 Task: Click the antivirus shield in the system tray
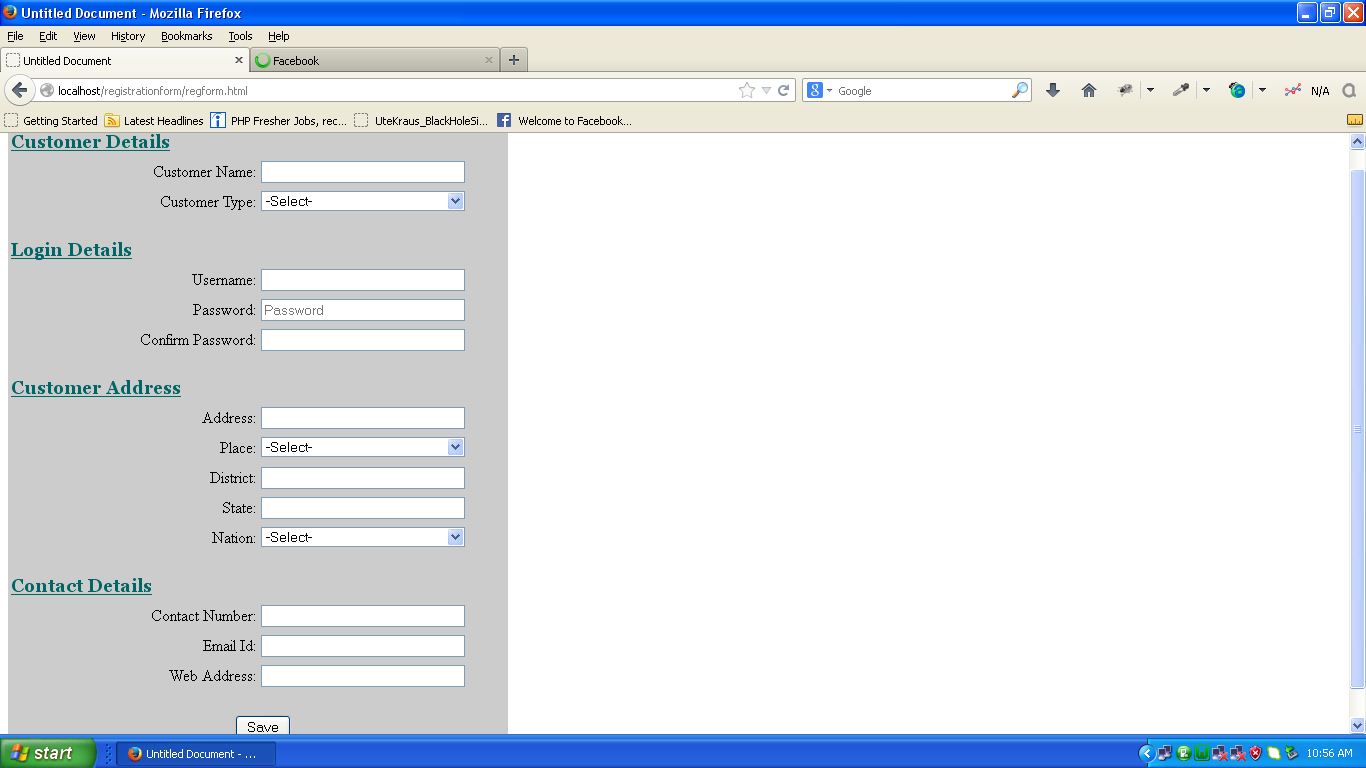(1254, 755)
